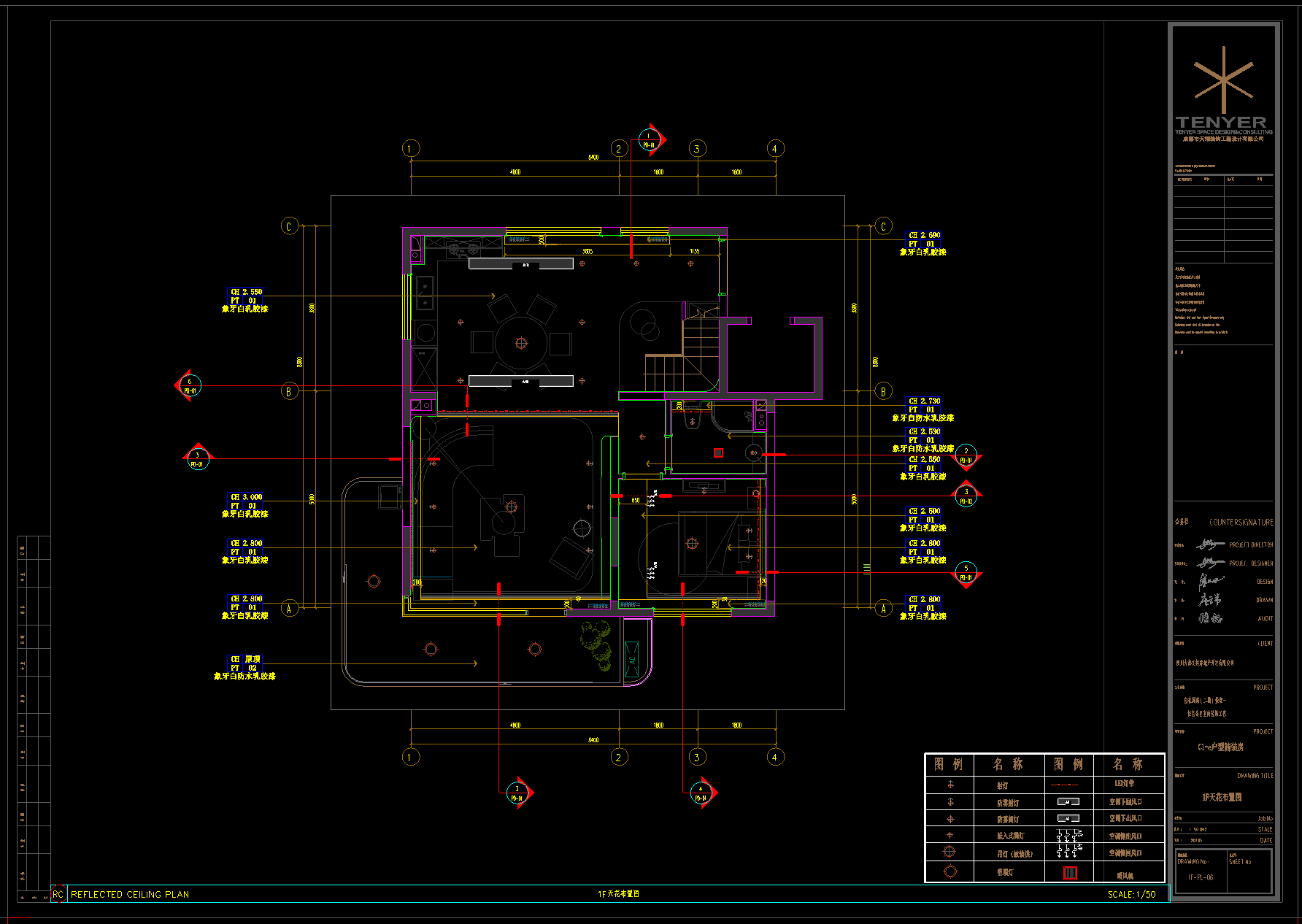Click the ceiling-lamp circle legend symbol

(x=949, y=871)
